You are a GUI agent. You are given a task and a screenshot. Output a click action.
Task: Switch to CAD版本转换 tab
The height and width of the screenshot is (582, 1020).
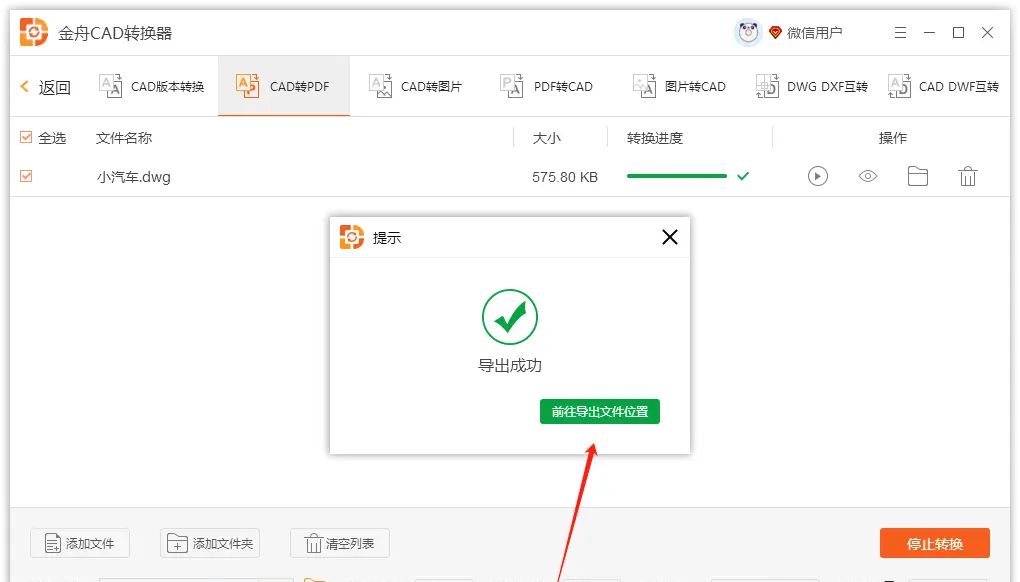coord(152,86)
